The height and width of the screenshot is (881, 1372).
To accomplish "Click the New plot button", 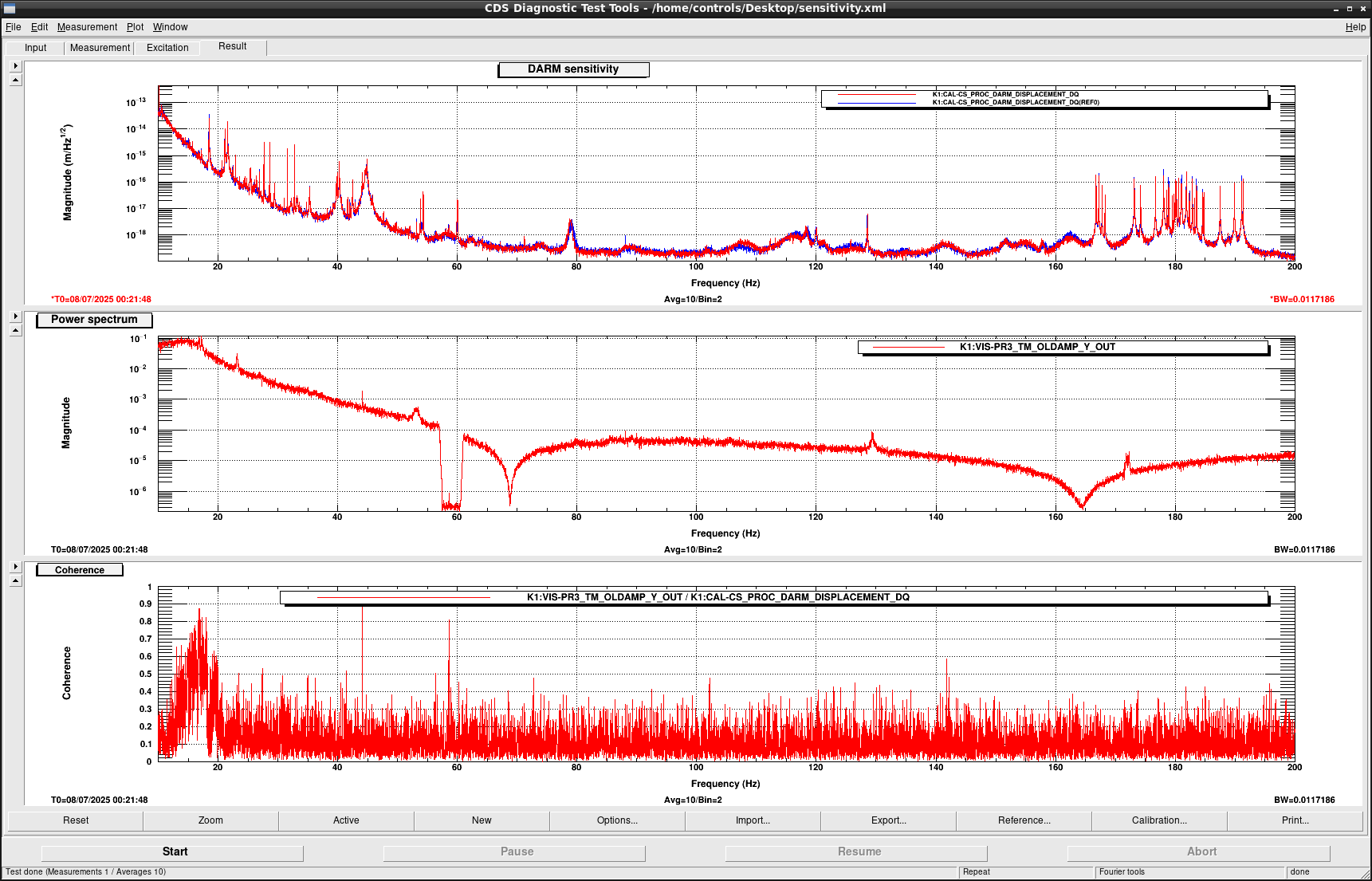I will pos(482,820).
